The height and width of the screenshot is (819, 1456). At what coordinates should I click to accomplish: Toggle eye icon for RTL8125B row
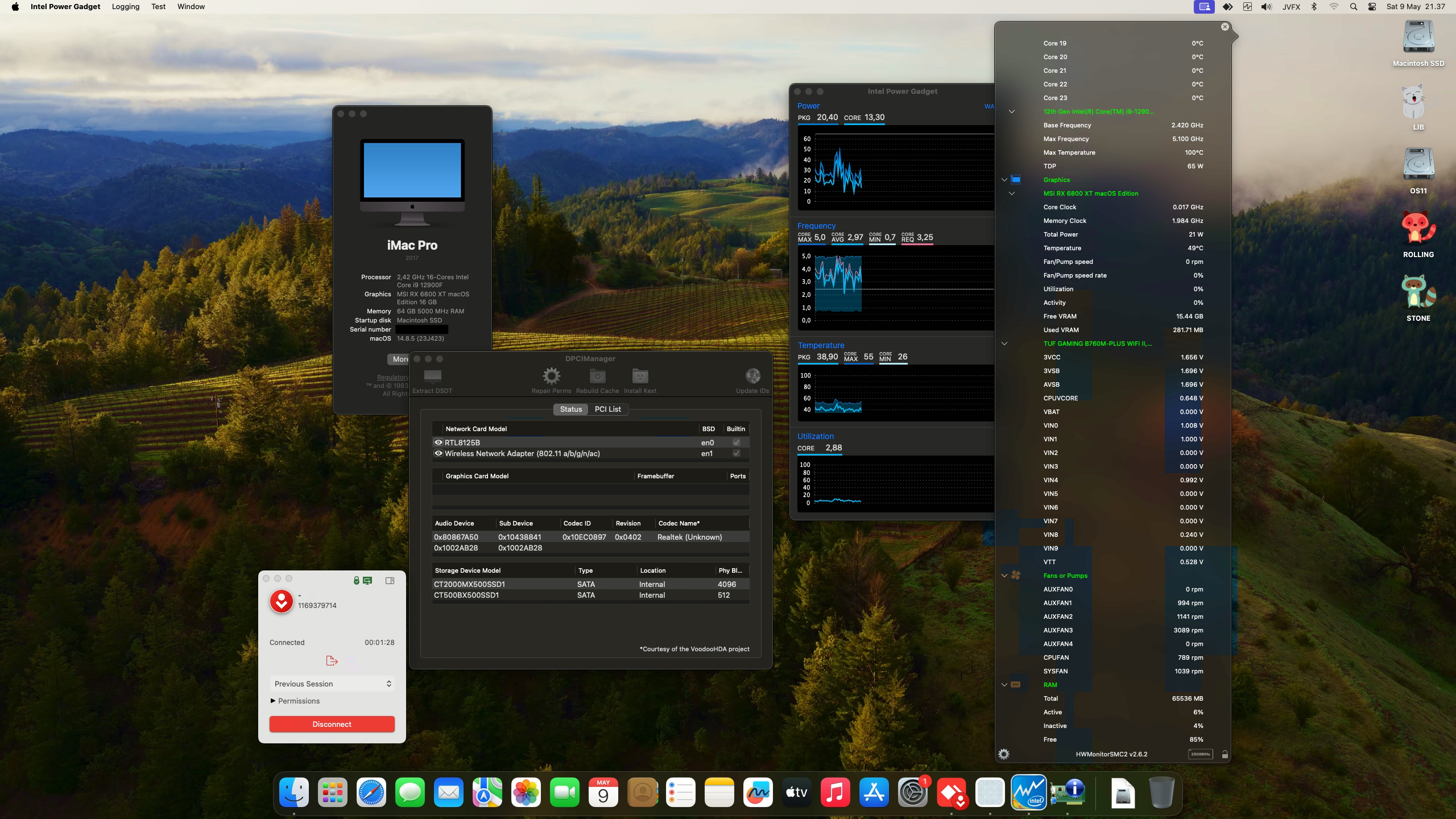[438, 442]
